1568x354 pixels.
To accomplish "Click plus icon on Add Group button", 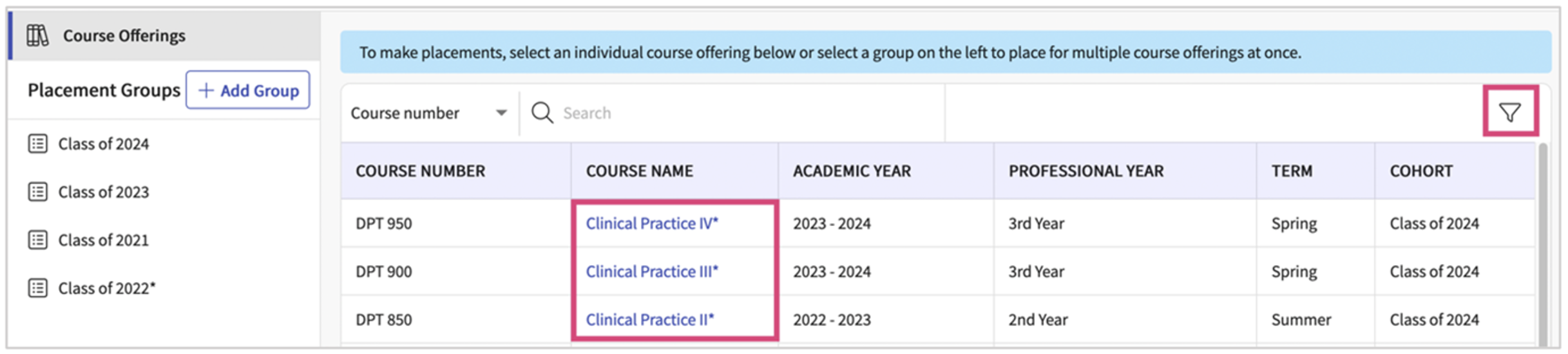I will pyautogui.click(x=206, y=91).
